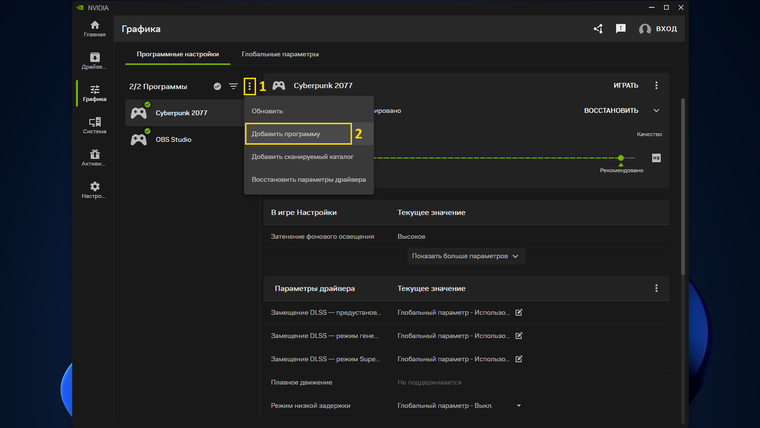
Task: Click the ВХОД login button
Action: pos(666,29)
